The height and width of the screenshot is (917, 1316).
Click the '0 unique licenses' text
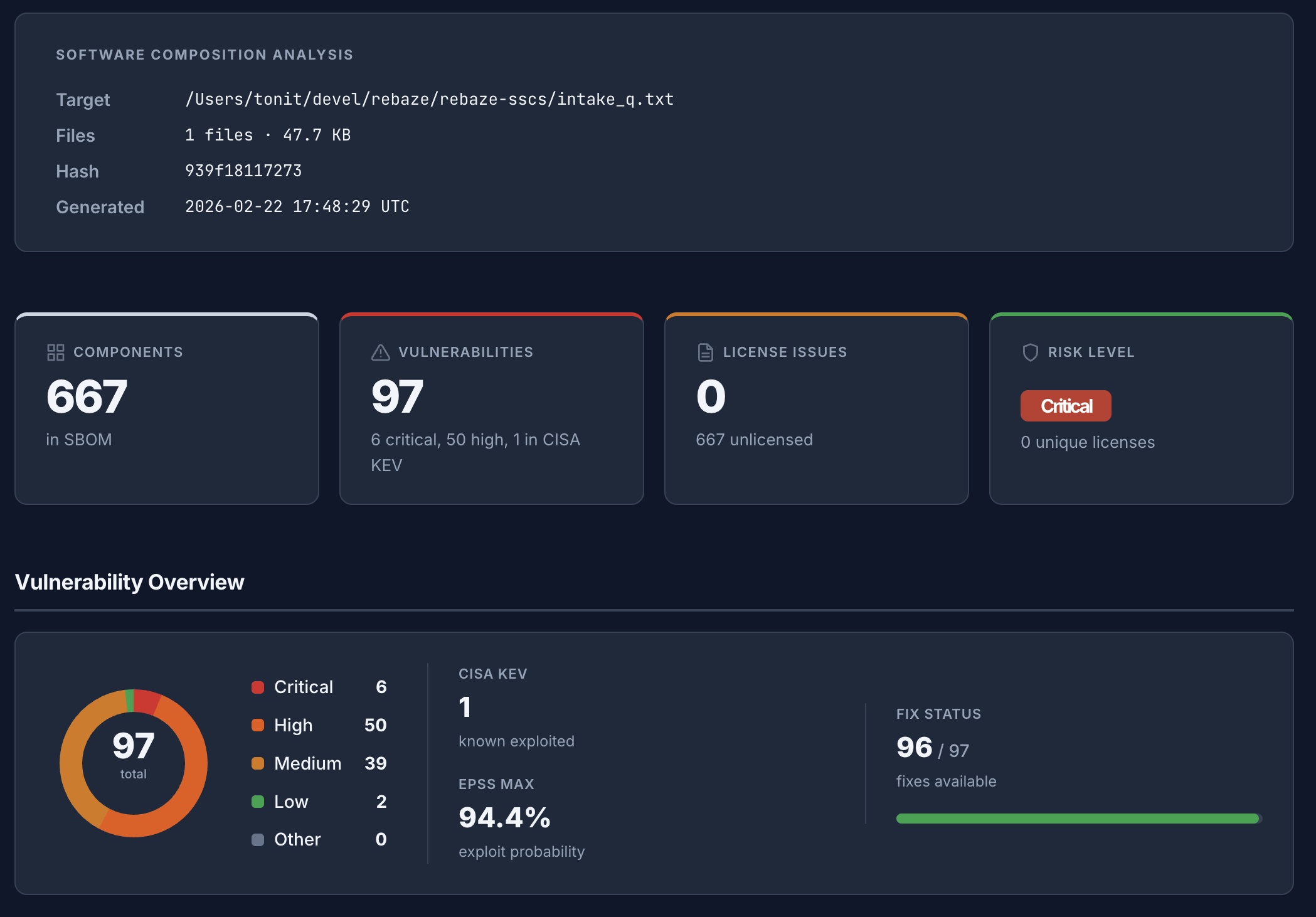click(x=1088, y=442)
